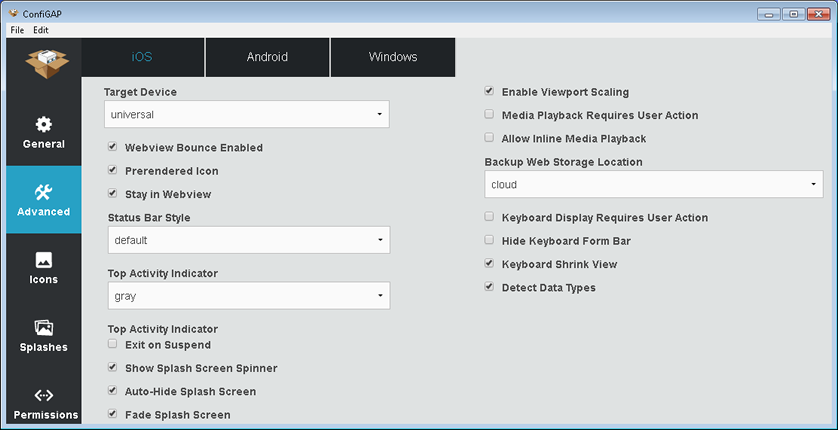The height and width of the screenshot is (430, 838).
Task: Disable Detect Data Types checkbox
Action: tap(489, 286)
